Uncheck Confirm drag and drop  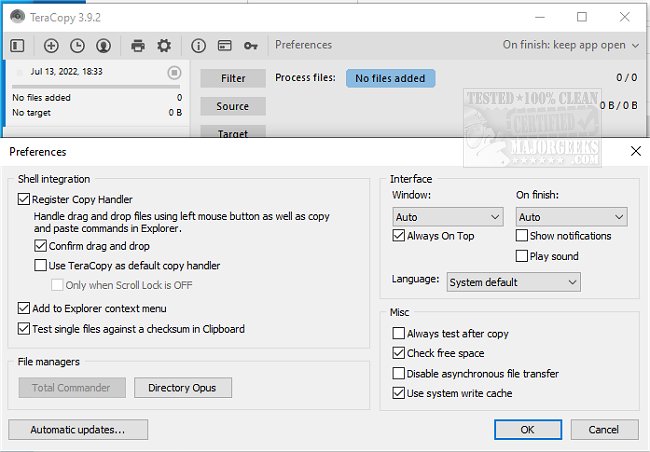(41, 246)
